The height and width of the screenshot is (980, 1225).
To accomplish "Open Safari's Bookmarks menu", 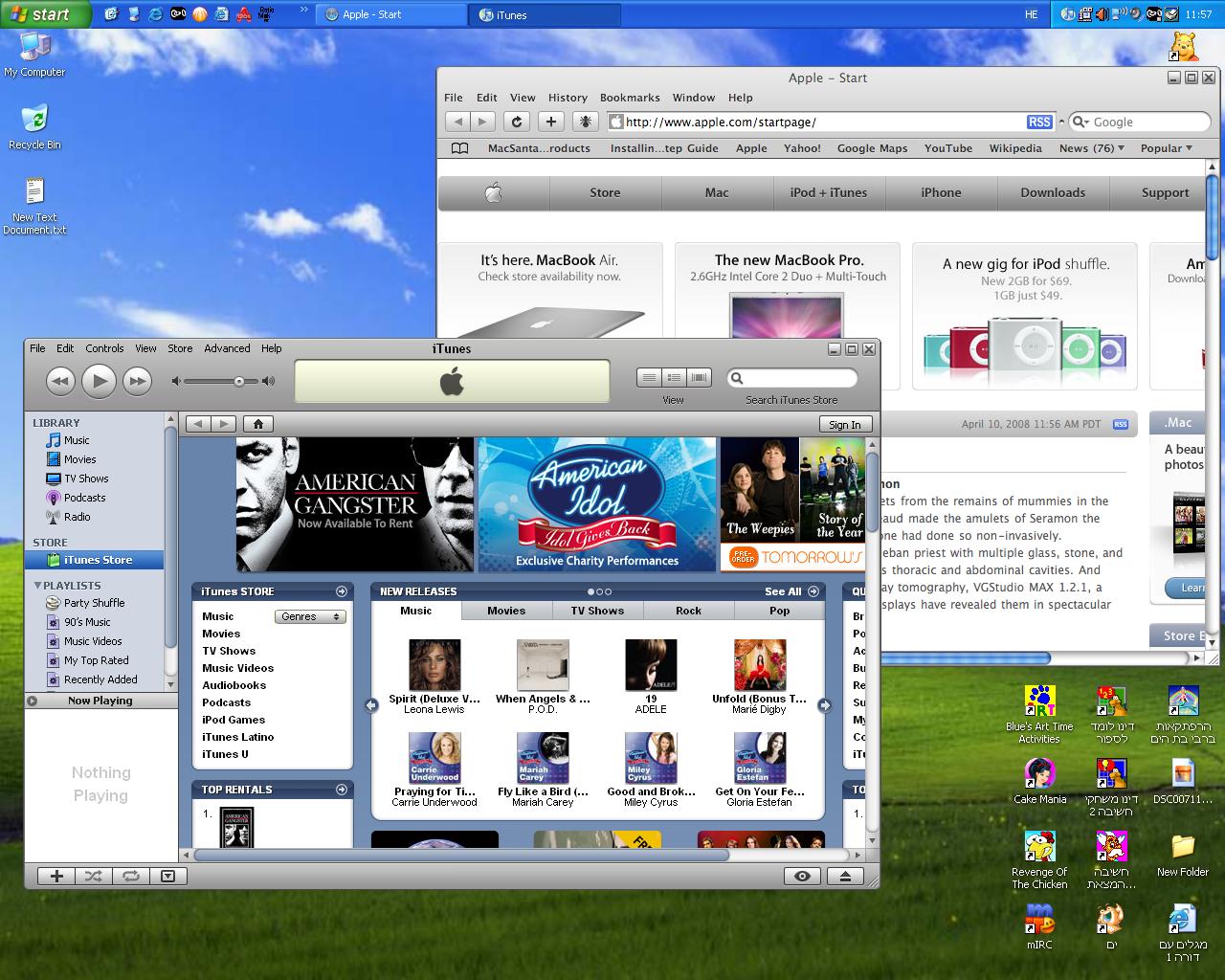I will (630, 98).
